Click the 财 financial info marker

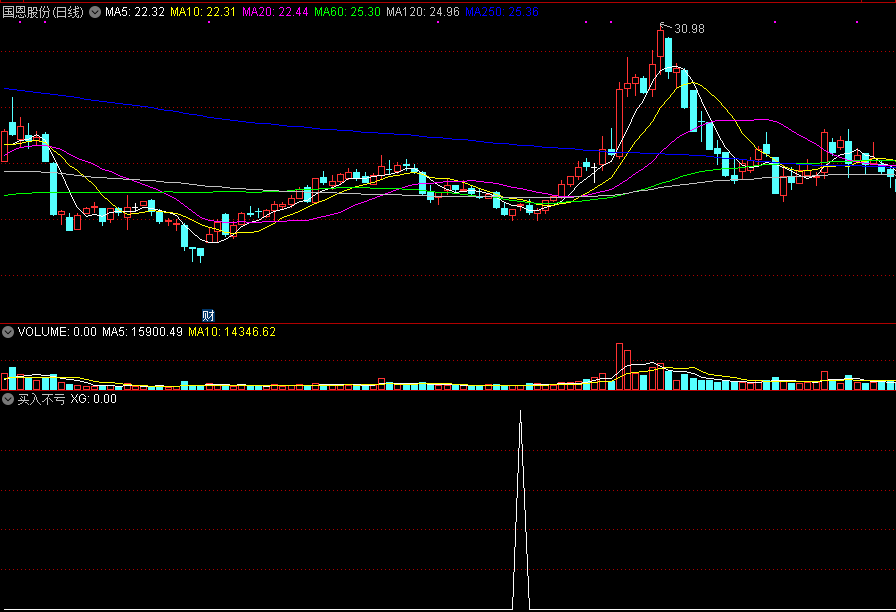pyautogui.click(x=208, y=315)
